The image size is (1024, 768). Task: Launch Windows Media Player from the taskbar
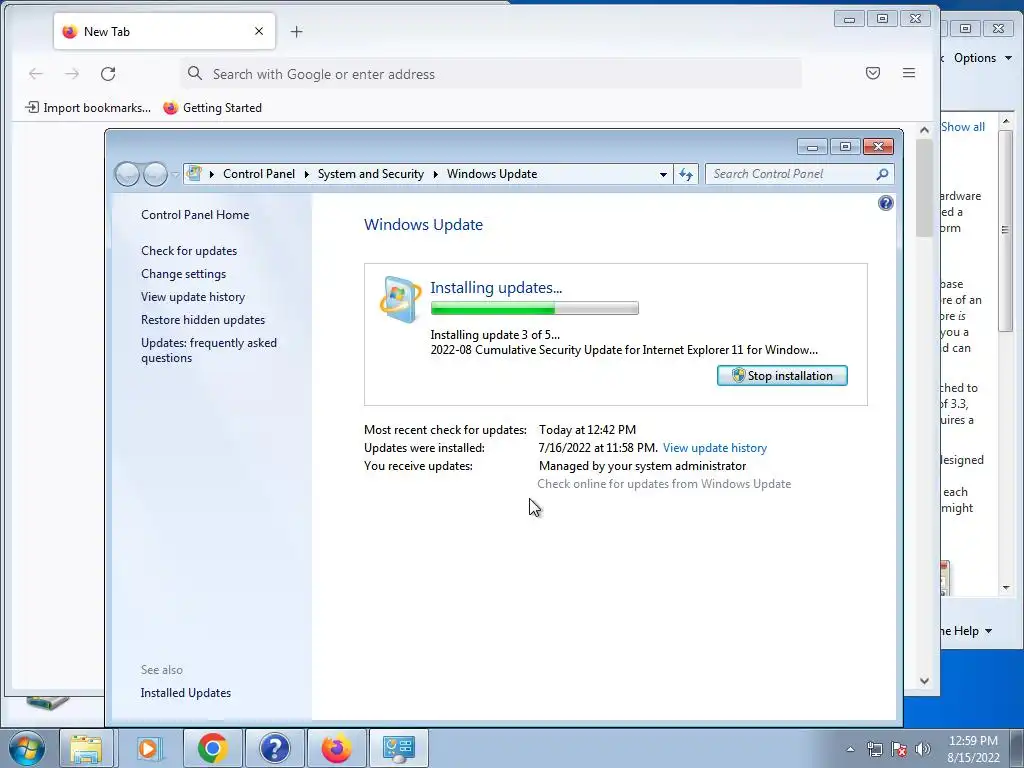[149, 748]
